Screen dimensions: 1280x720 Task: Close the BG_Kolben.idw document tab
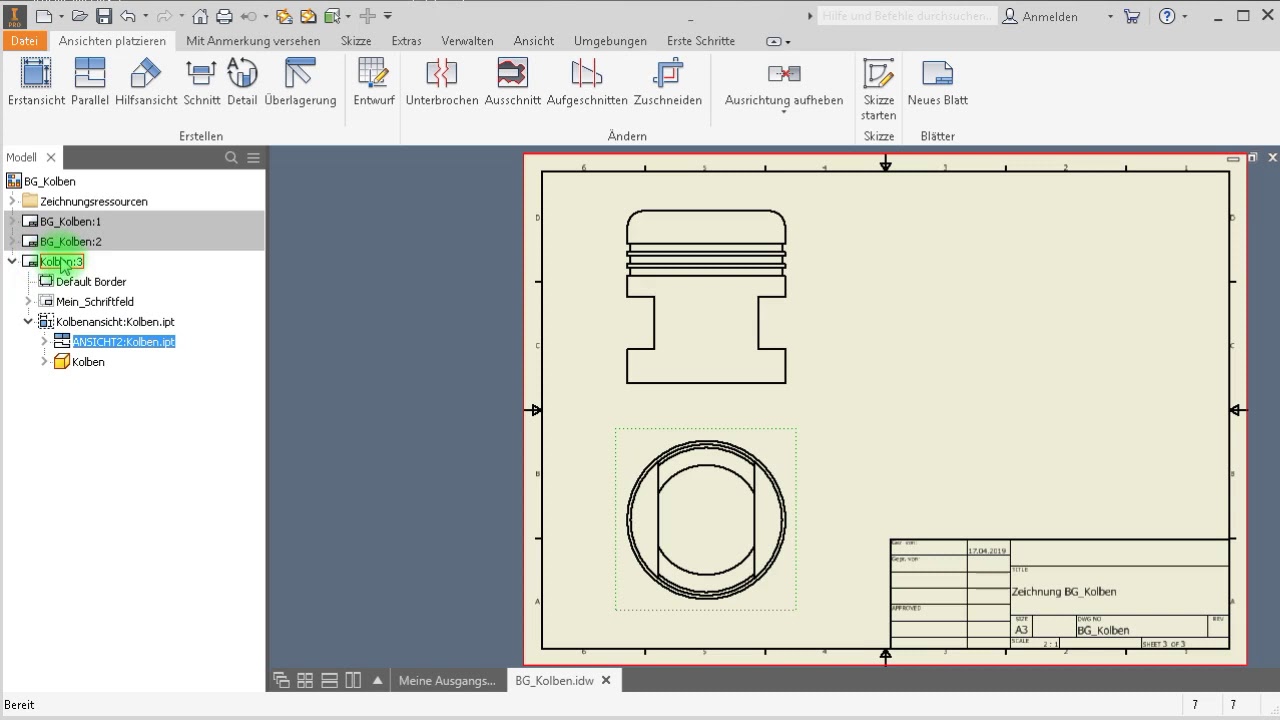coord(605,680)
